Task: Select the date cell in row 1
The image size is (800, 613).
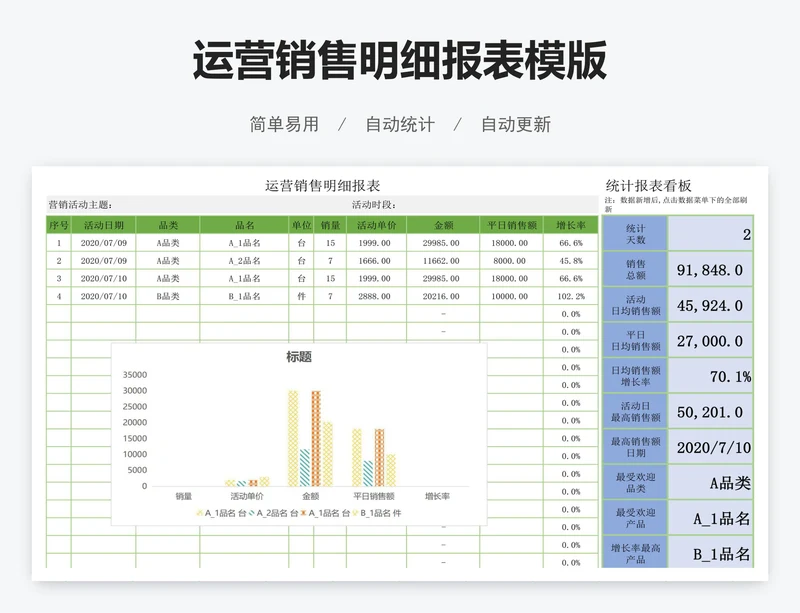Action: (x=104, y=243)
